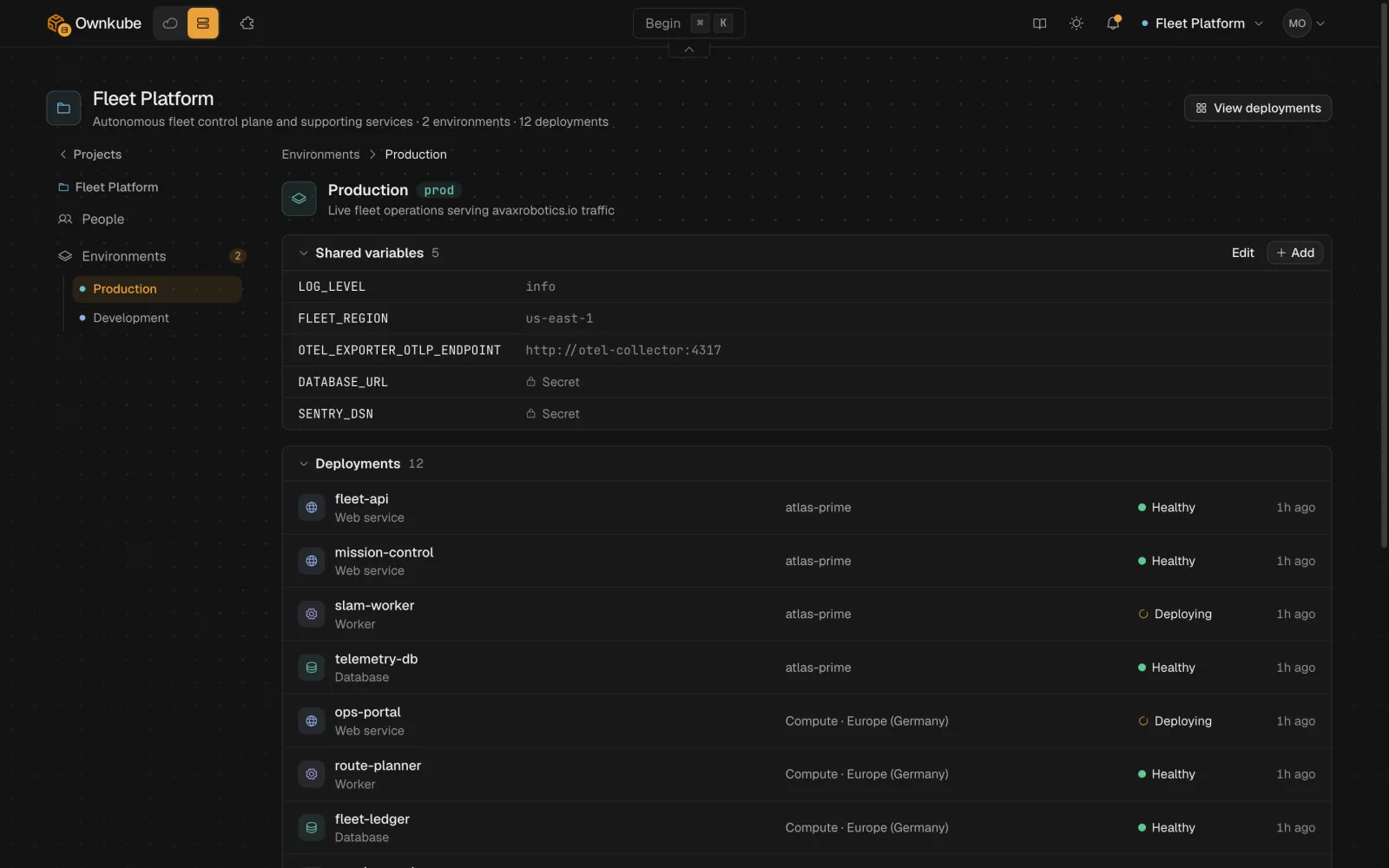Screen dimensions: 1389x868
Task: Collapse header with the chevron-up handle
Action: pos(688,49)
